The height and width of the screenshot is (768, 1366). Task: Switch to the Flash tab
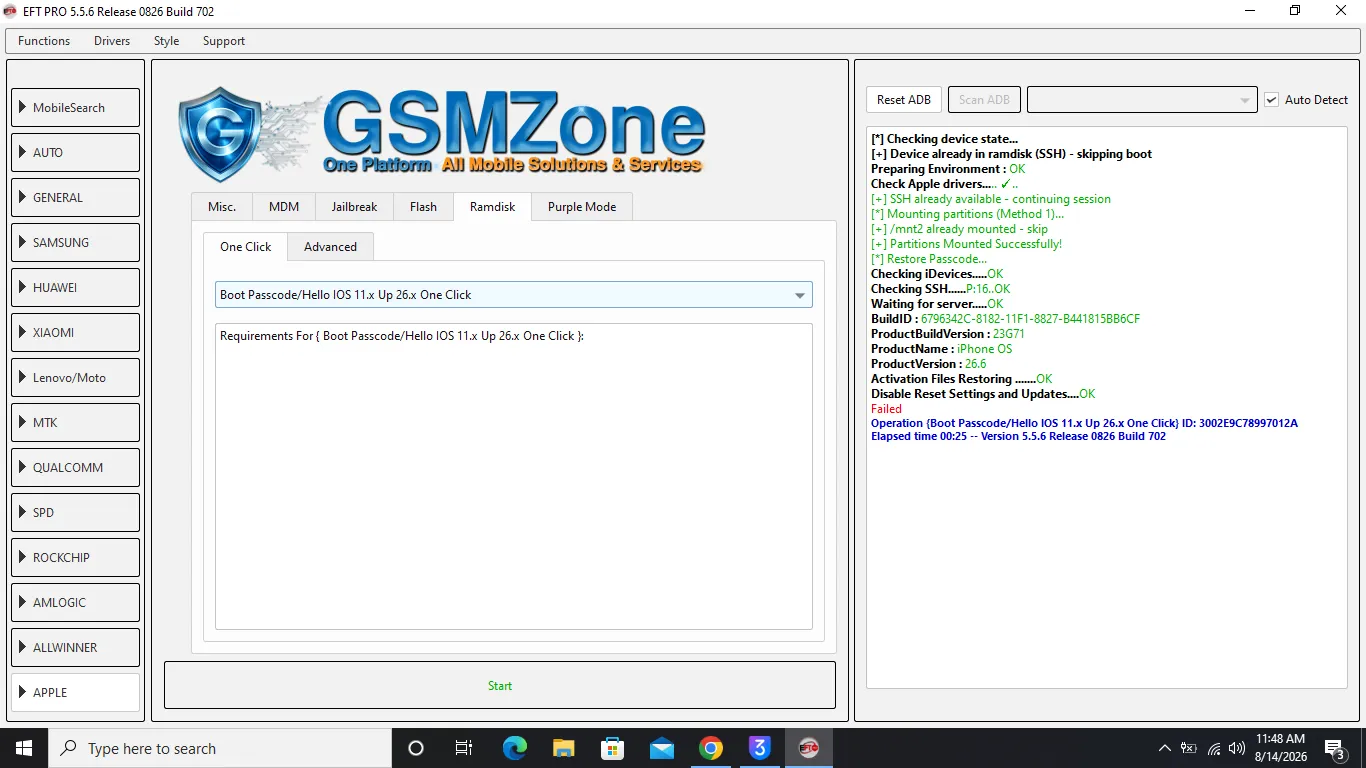coord(423,207)
